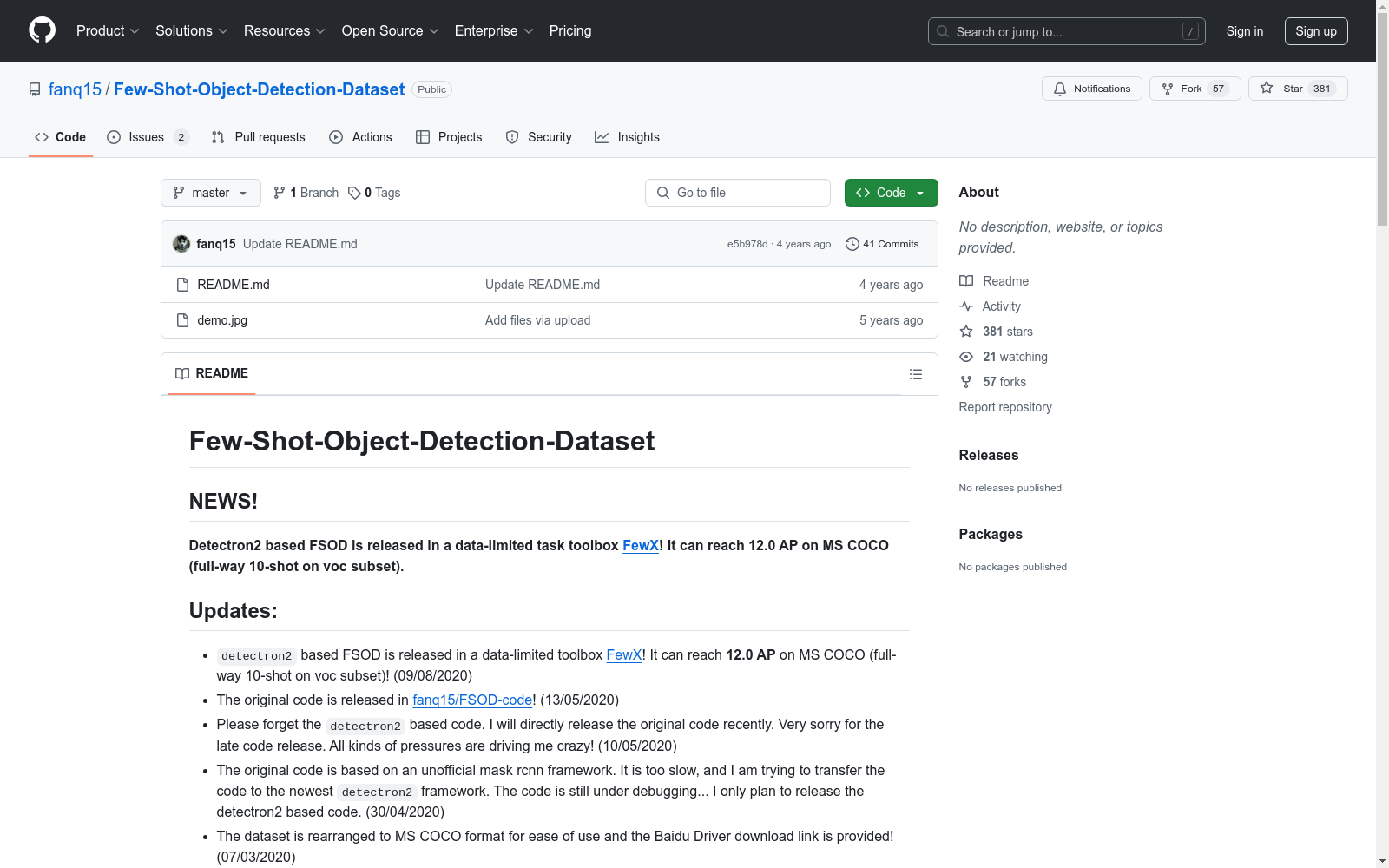View the 0 Tags link

(374, 193)
